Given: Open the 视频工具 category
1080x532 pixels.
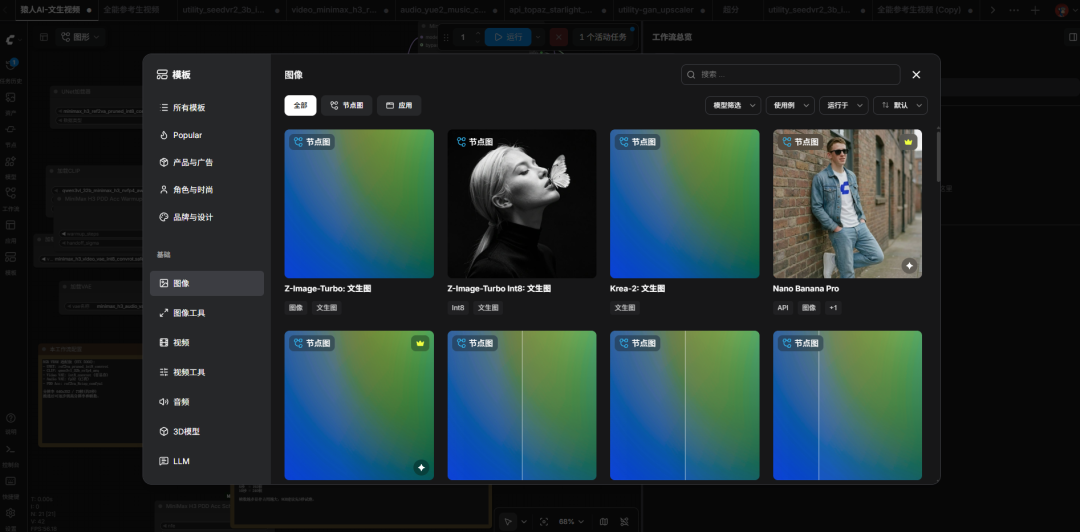Looking at the screenshot, I should click(x=207, y=372).
